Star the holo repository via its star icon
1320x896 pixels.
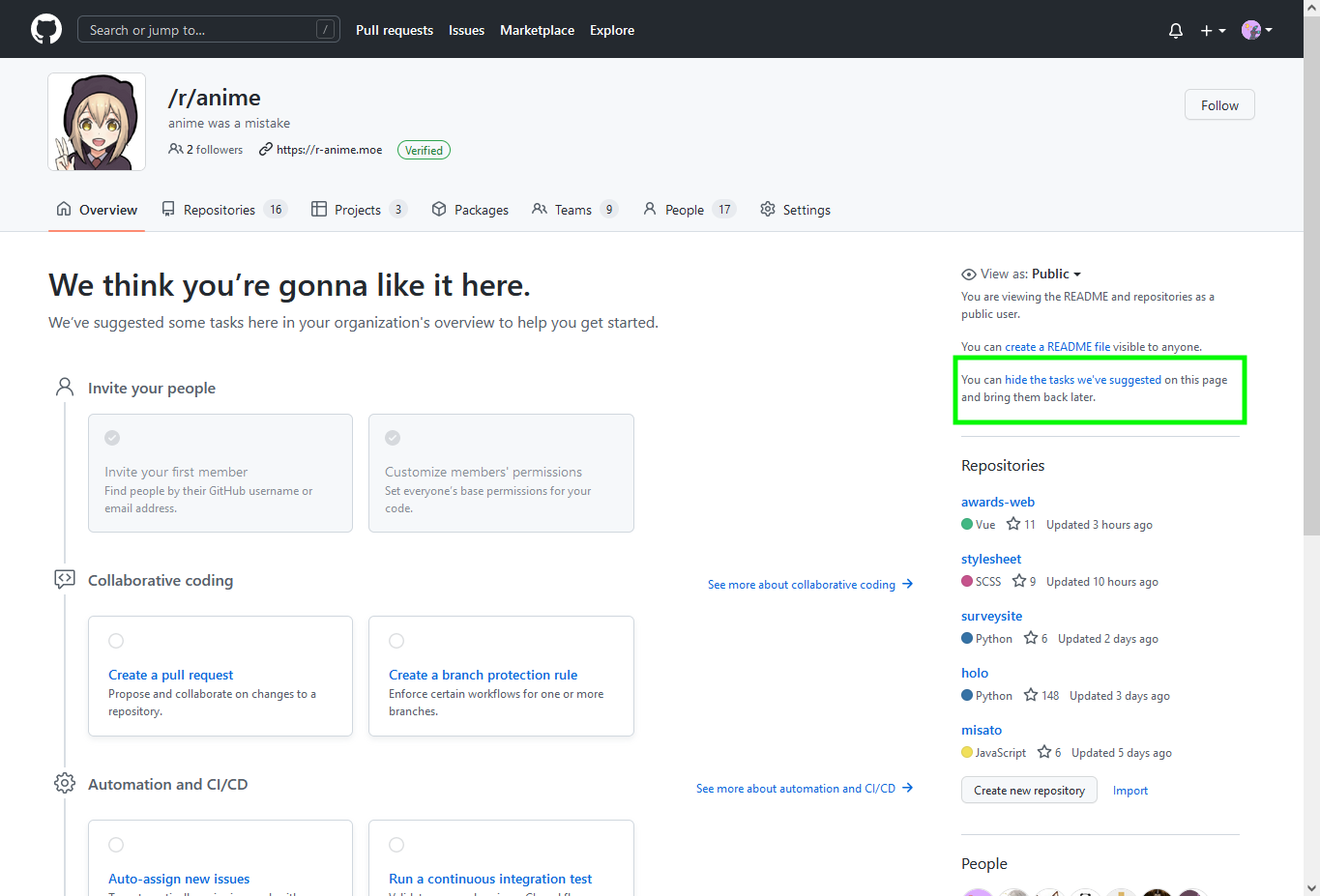coord(1029,694)
